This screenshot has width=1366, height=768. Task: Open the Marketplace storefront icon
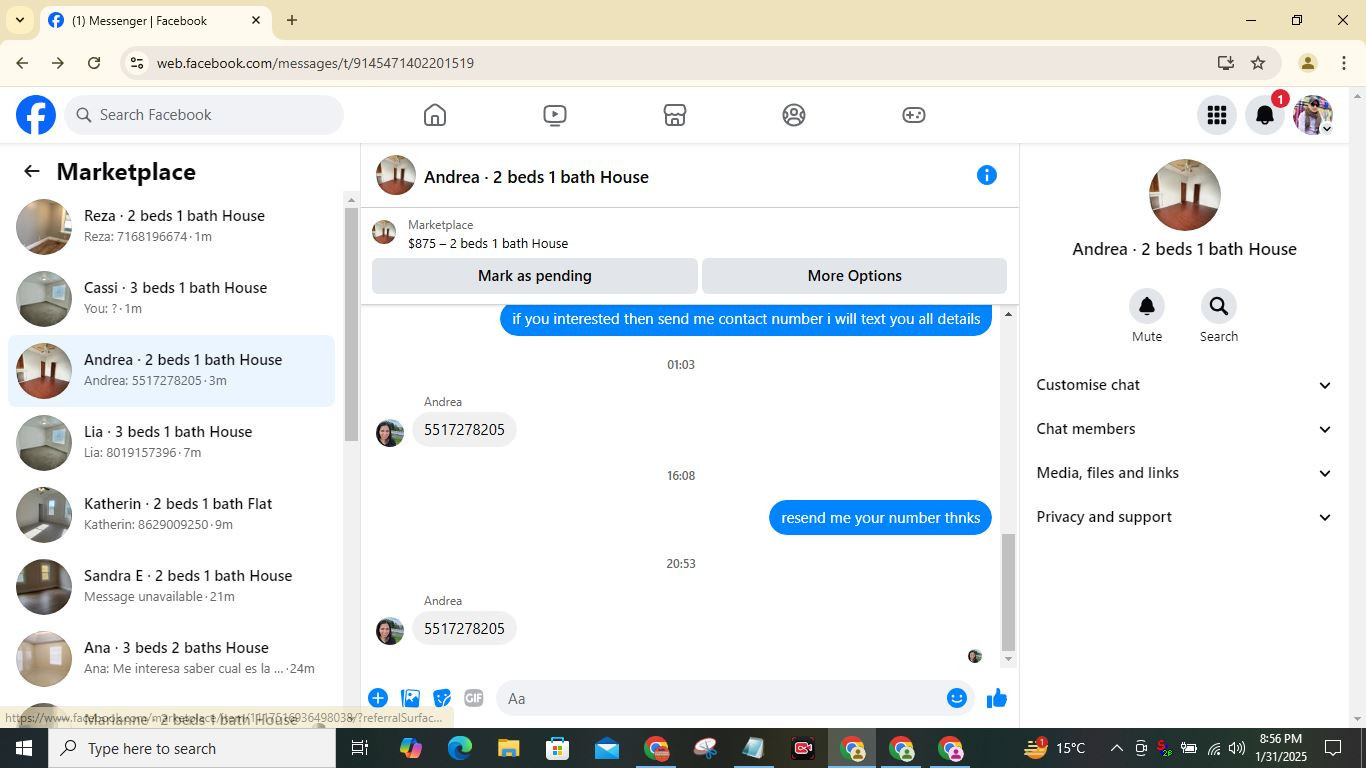675,115
